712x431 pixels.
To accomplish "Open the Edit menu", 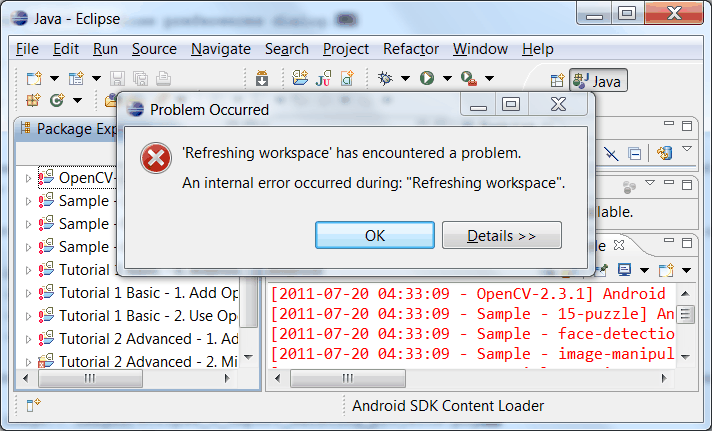I will (66, 49).
